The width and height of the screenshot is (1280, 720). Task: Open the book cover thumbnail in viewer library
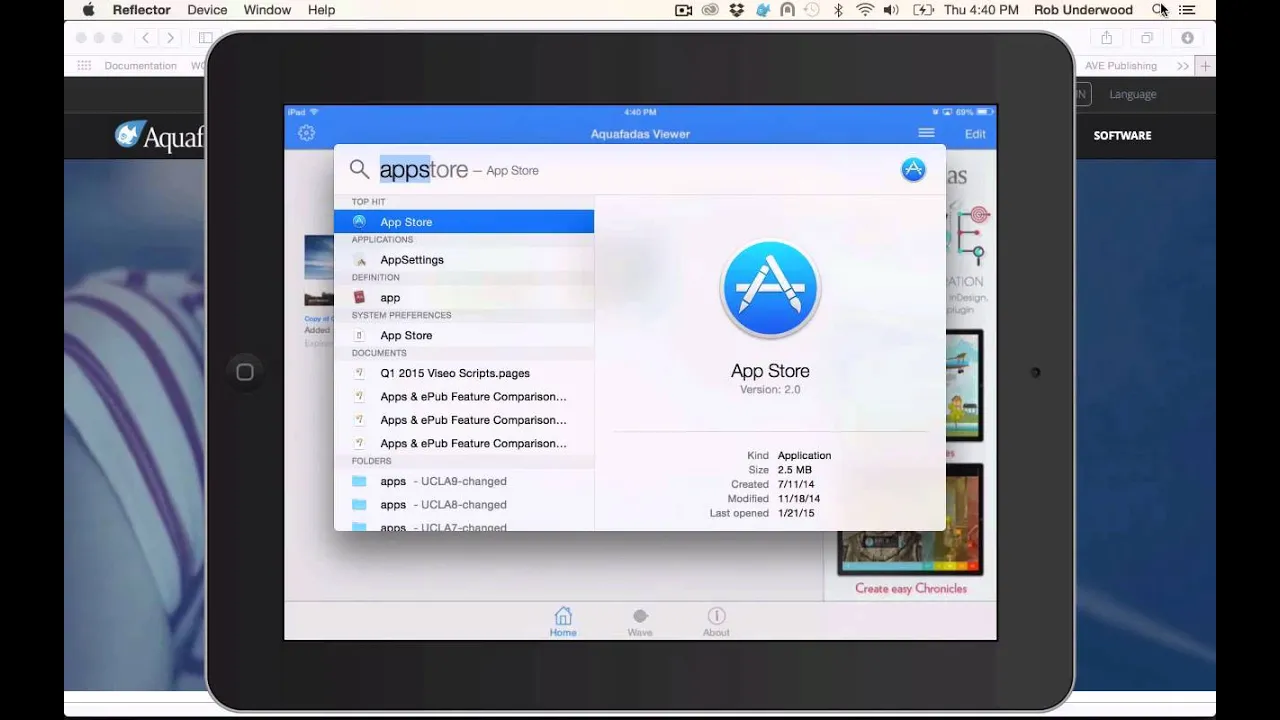[319, 270]
